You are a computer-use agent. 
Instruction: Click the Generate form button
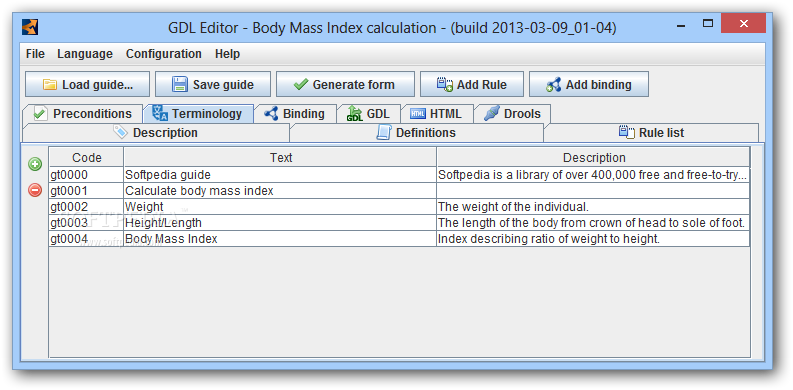(345, 84)
